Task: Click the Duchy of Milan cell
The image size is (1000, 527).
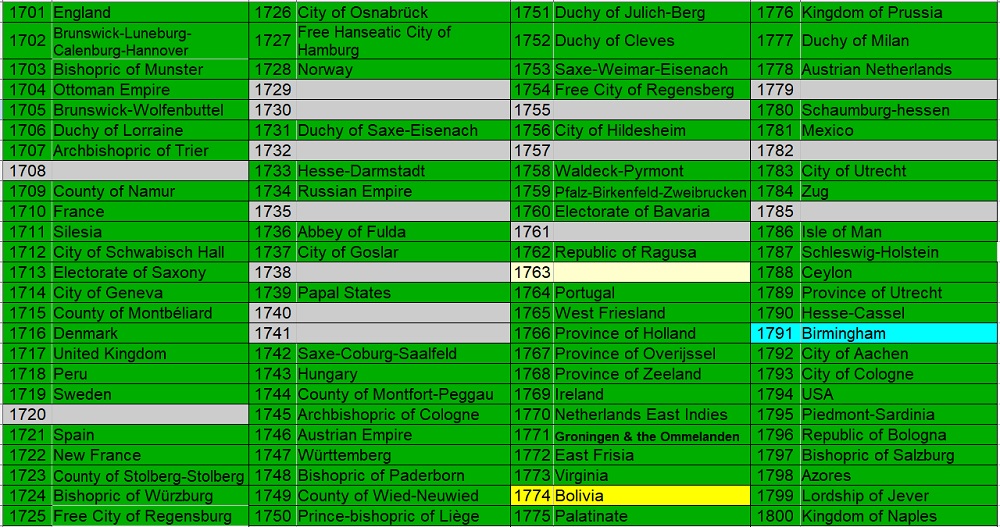Action: pos(899,41)
